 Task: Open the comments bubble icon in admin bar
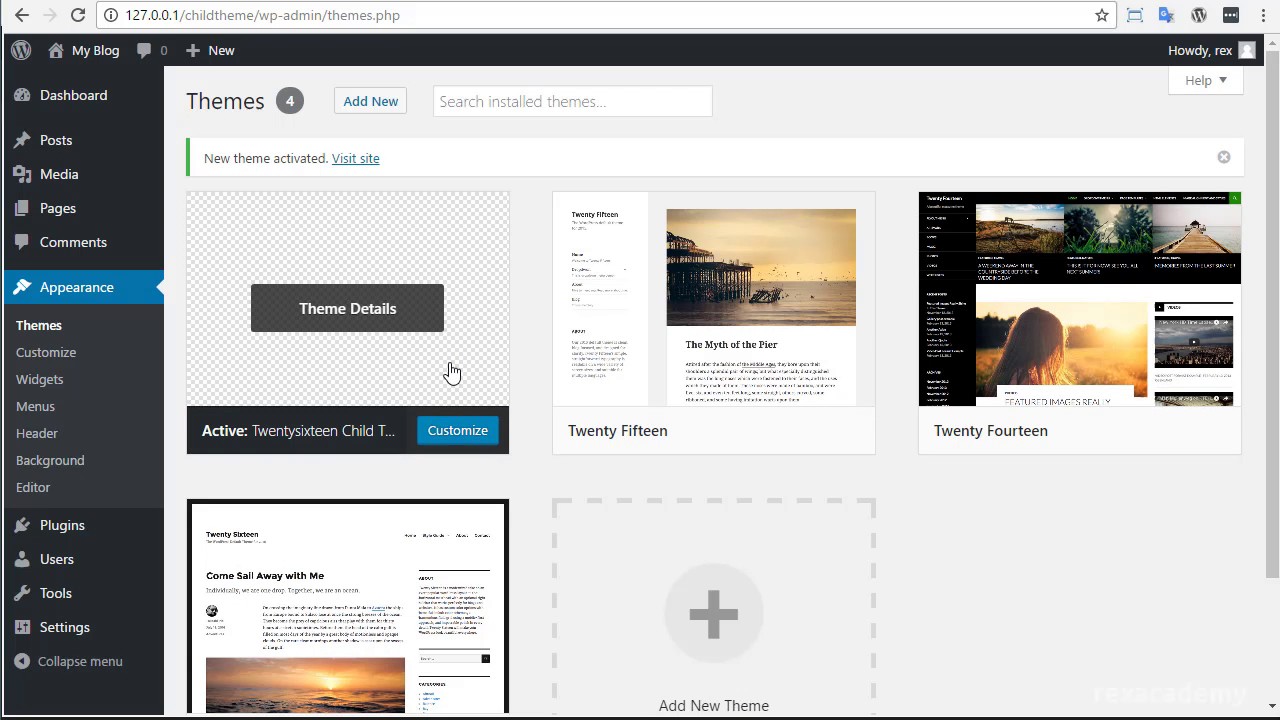(145, 50)
